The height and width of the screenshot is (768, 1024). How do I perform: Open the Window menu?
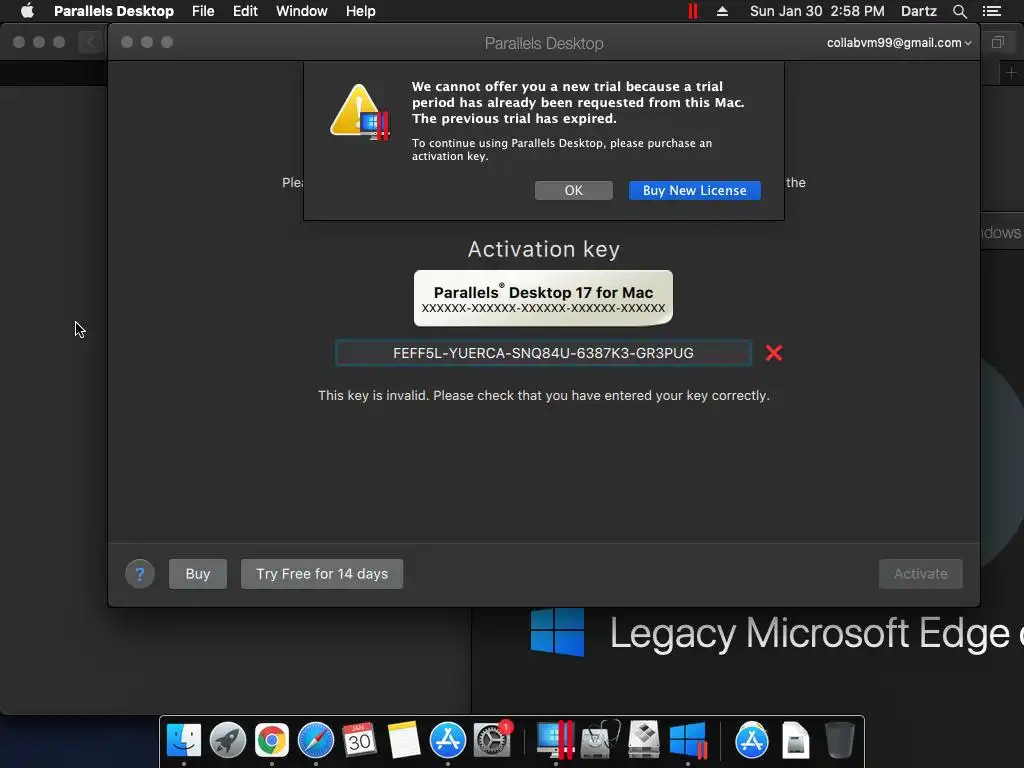302,11
